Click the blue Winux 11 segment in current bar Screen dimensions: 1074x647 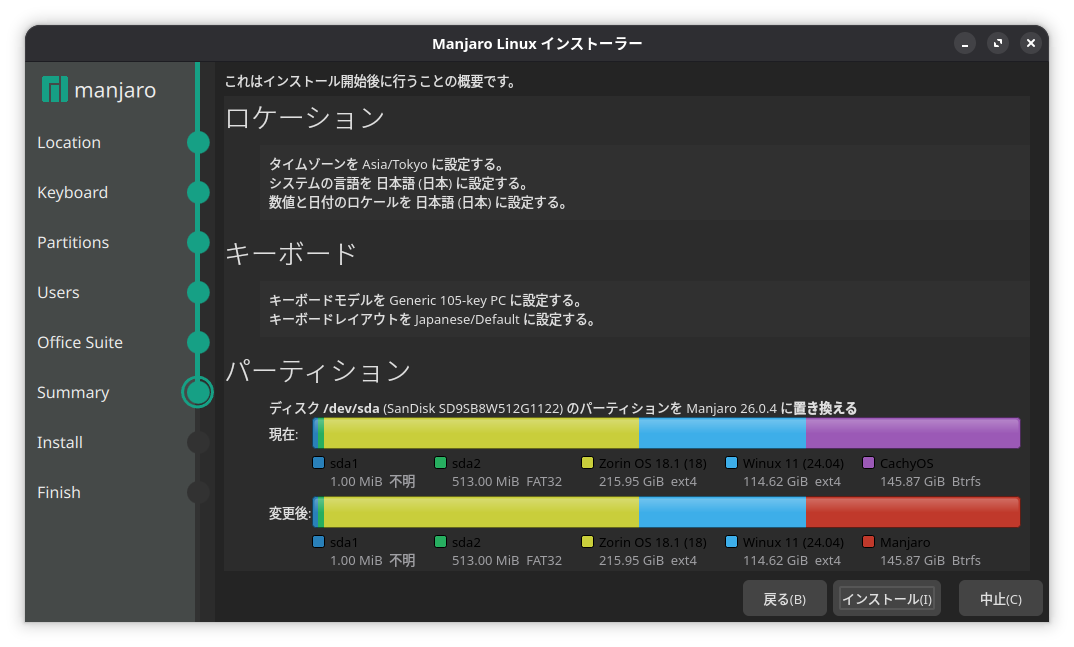tap(723, 433)
